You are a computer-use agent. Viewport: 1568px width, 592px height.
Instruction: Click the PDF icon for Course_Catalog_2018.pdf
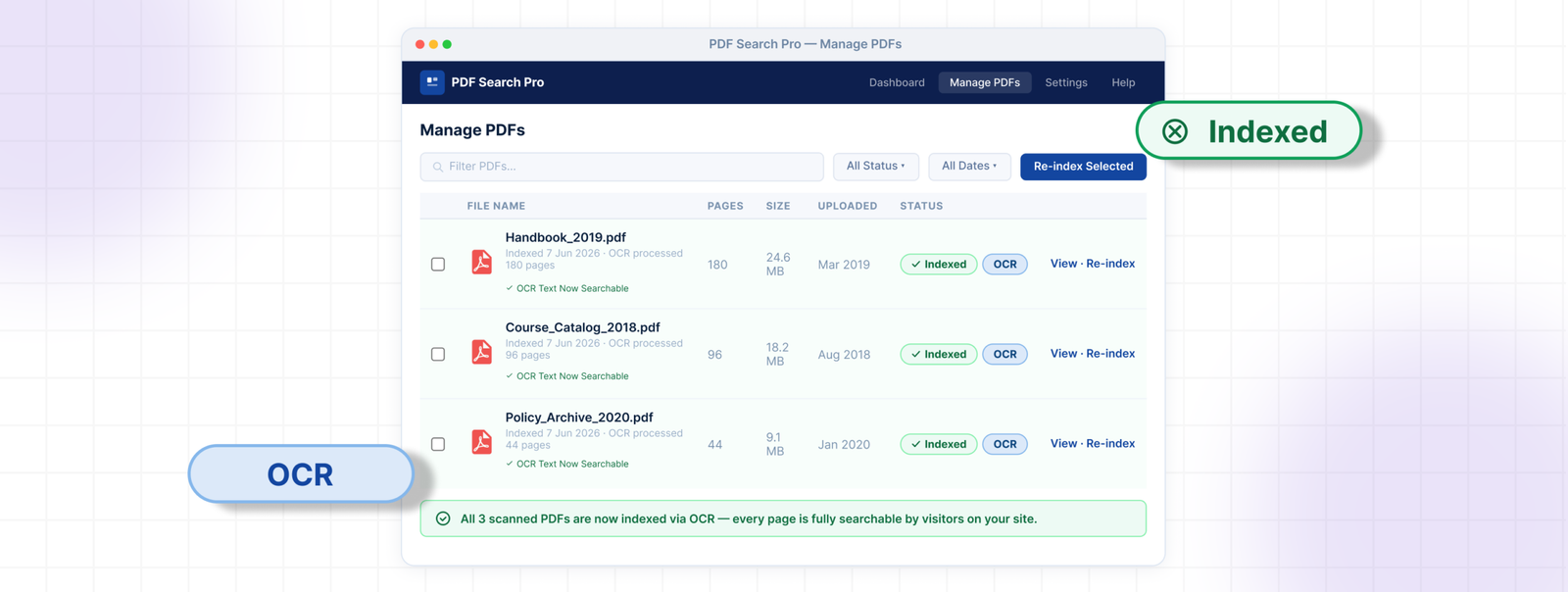coord(481,353)
